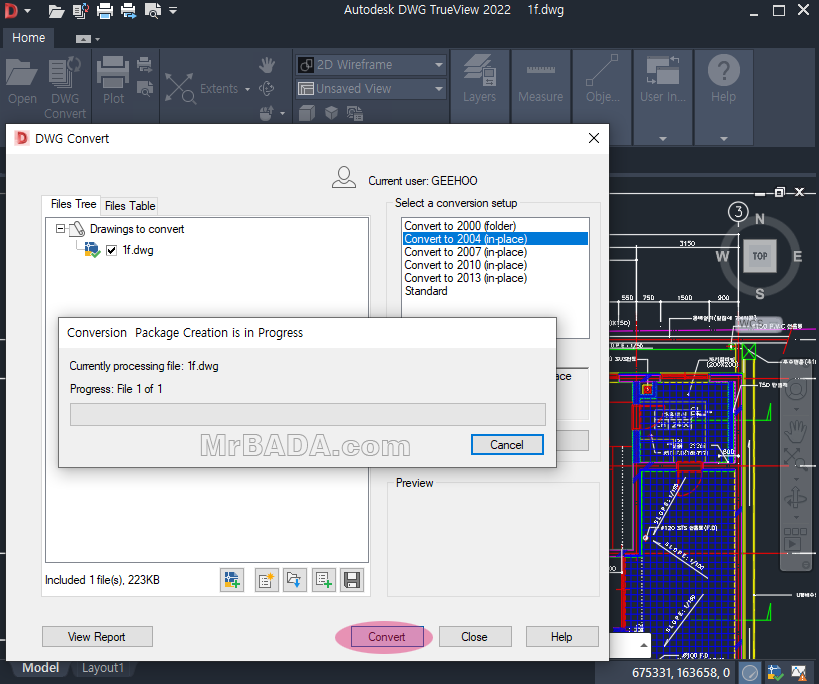819x684 pixels.
Task: Click the N compass direction on ViewCube
Action: click(760, 219)
